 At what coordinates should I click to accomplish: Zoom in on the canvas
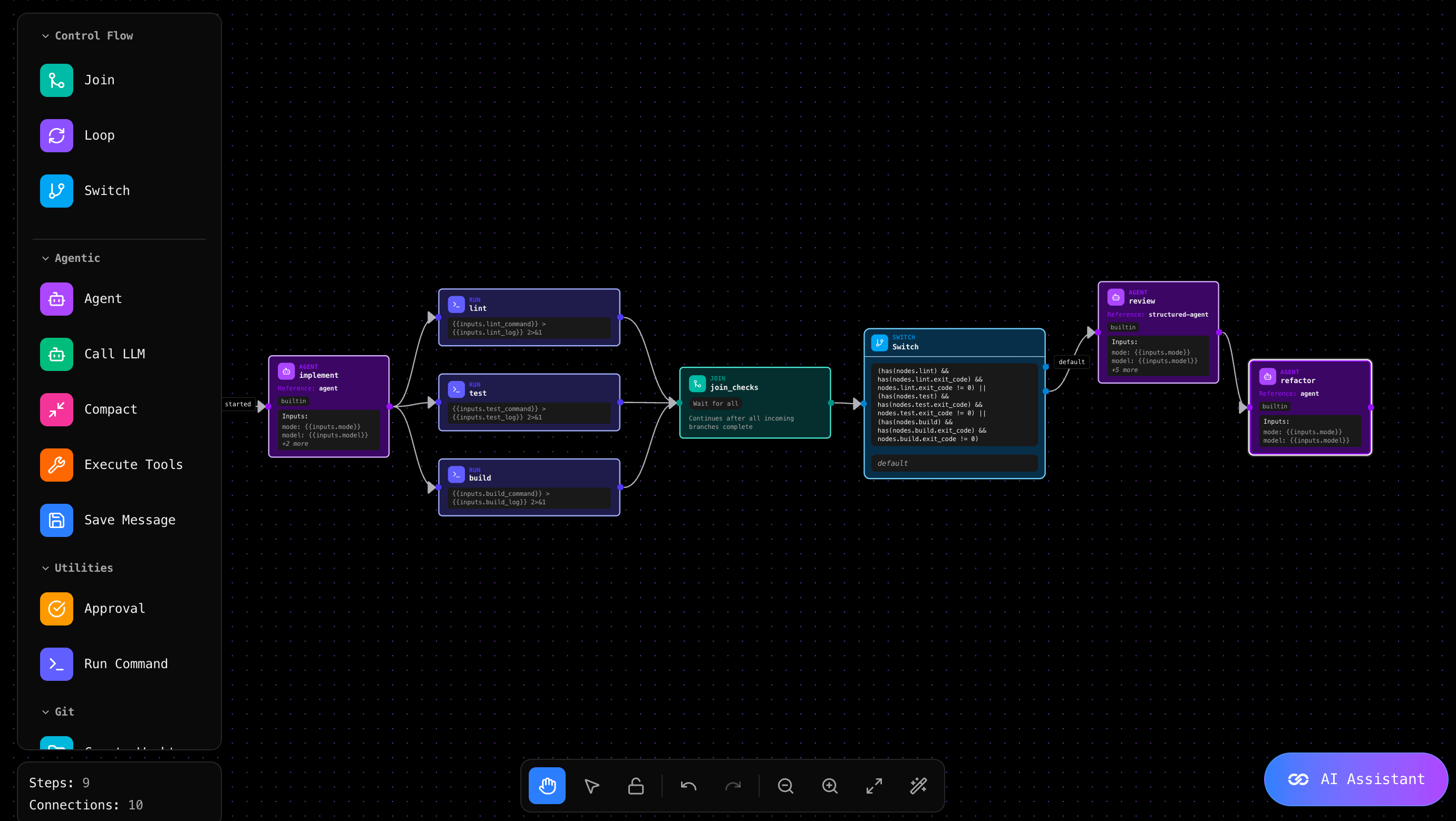click(830, 786)
